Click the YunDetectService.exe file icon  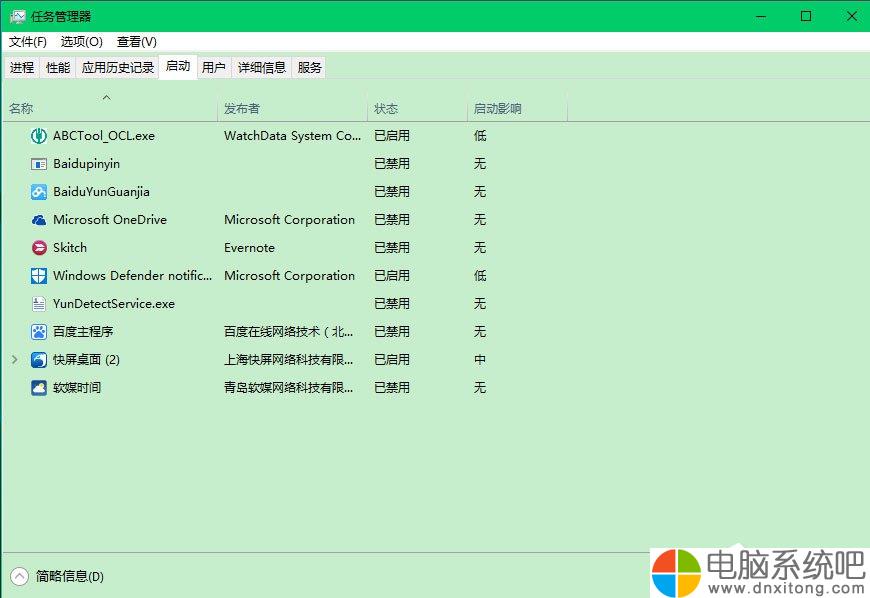point(39,304)
